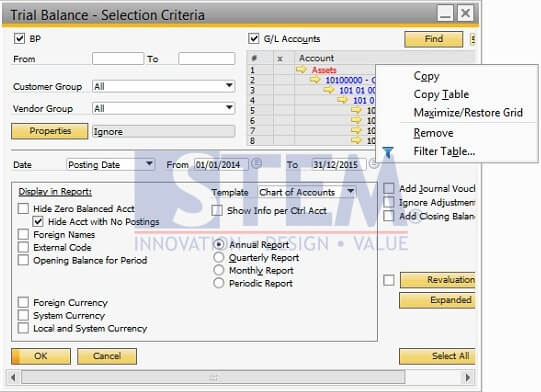Enable Hide Zero Balanced Acct

tap(23, 208)
